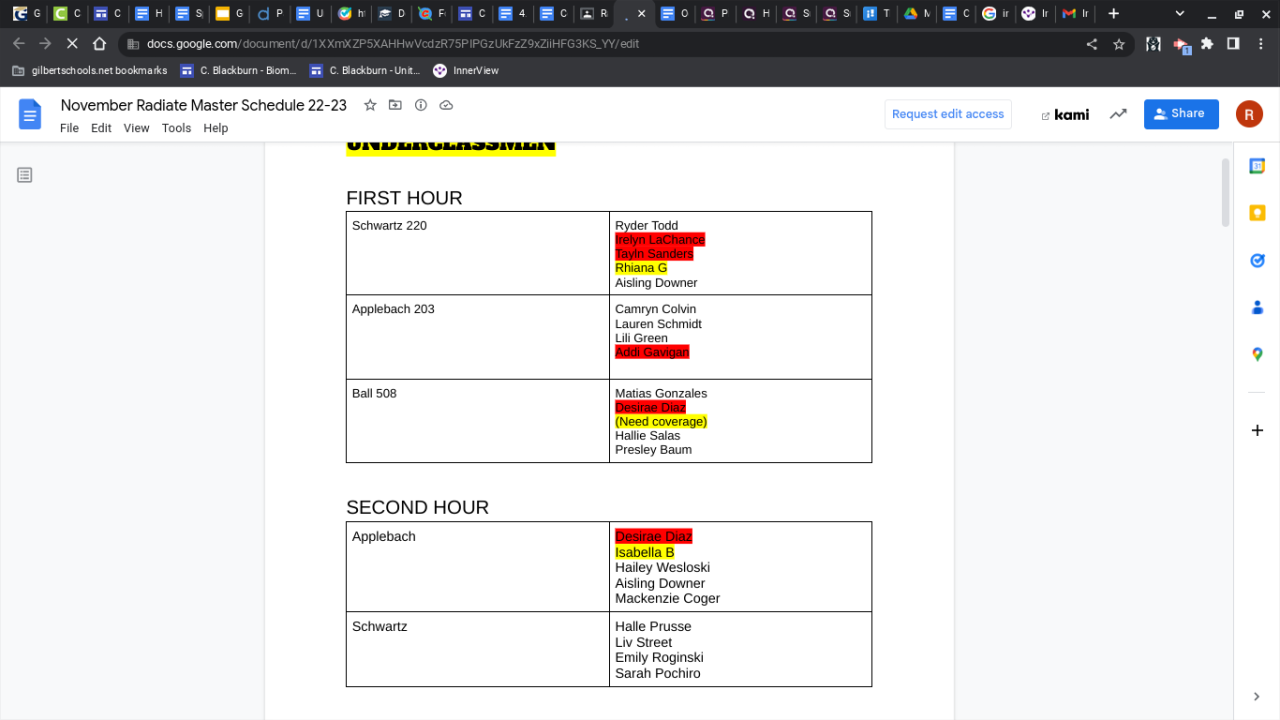Click the SECOND HOUR heading

[x=417, y=507]
